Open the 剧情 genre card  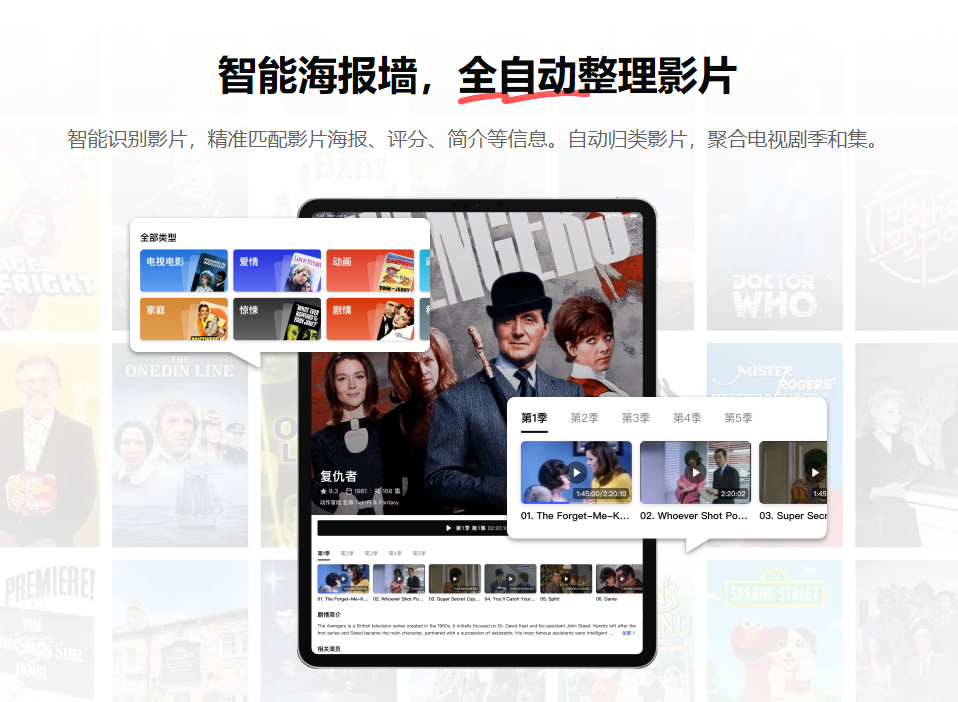[370, 319]
